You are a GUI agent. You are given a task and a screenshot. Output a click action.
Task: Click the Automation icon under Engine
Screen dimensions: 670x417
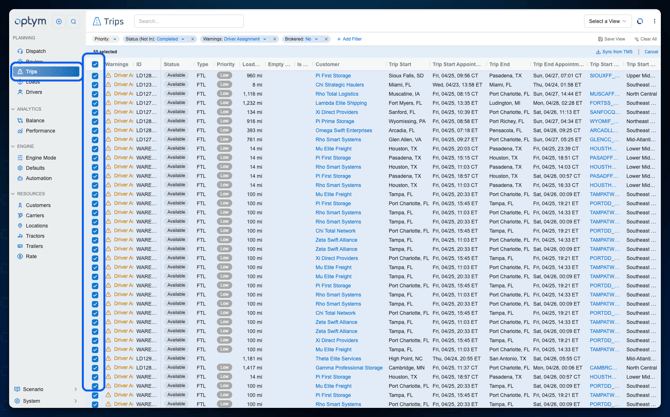[x=20, y=178]
